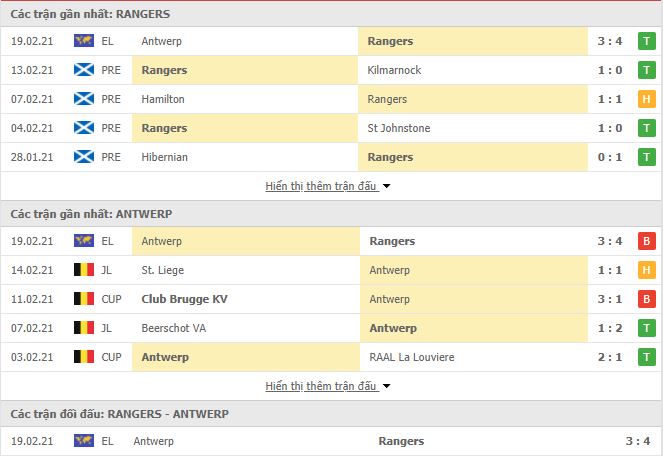Open St Johnstone team name
Viewport: 663px width, 456px height.
click(399, 128)
